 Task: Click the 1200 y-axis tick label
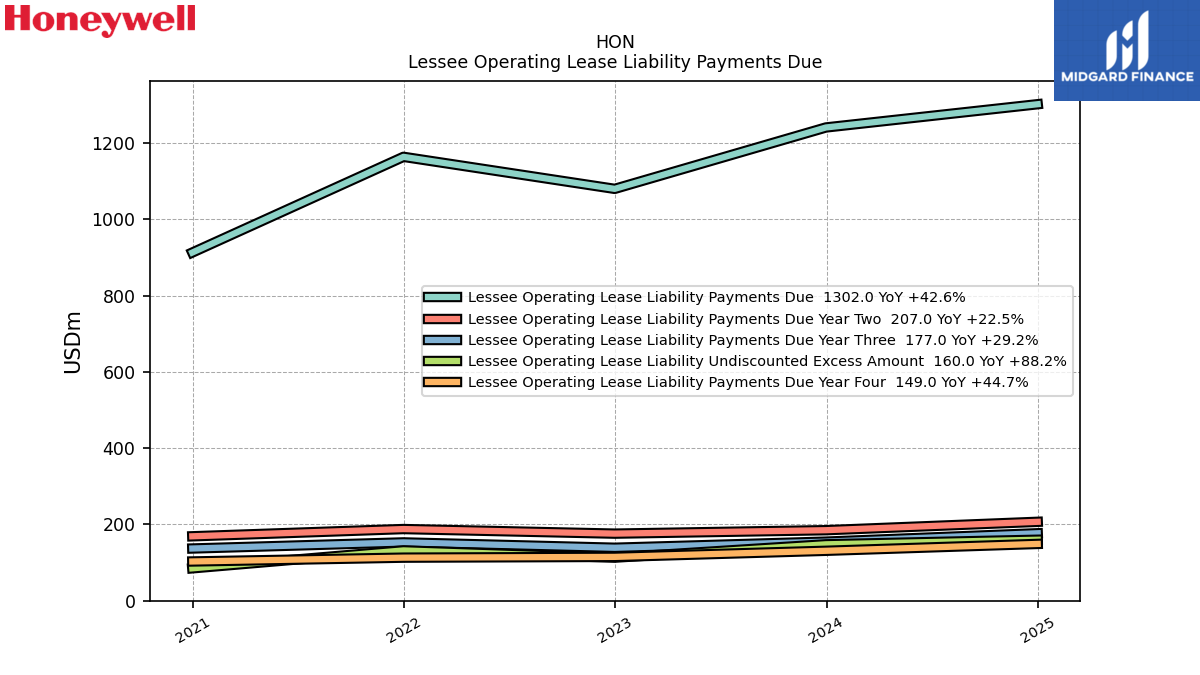(114, 143)
